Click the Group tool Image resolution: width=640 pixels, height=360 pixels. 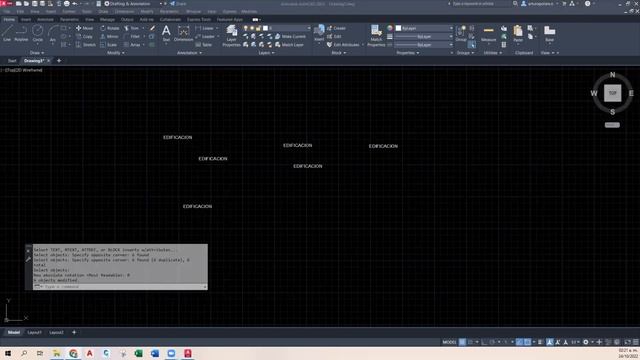pos(461,33)
